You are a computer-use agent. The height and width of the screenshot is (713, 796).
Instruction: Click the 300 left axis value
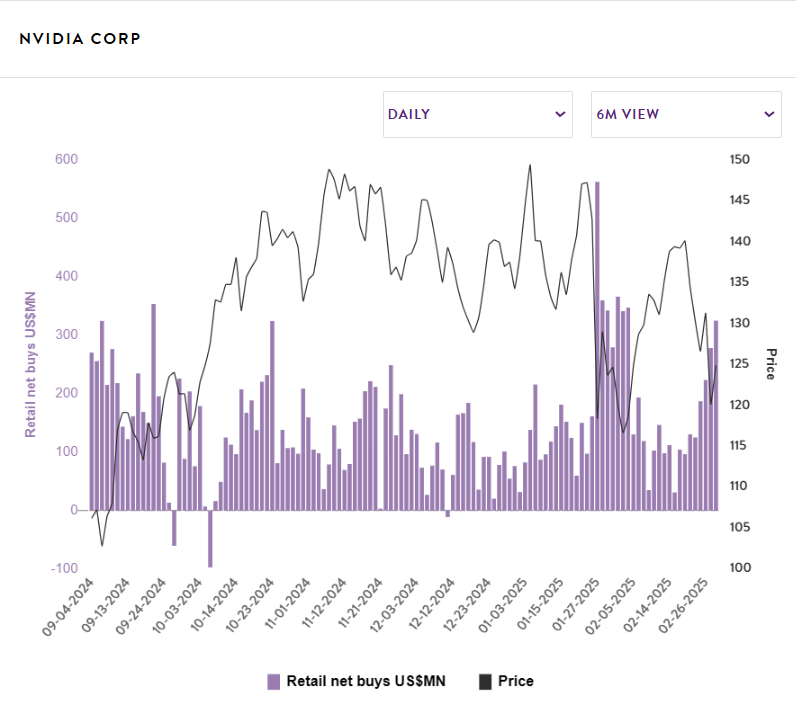pyautogui.click(x=67, y=334)
